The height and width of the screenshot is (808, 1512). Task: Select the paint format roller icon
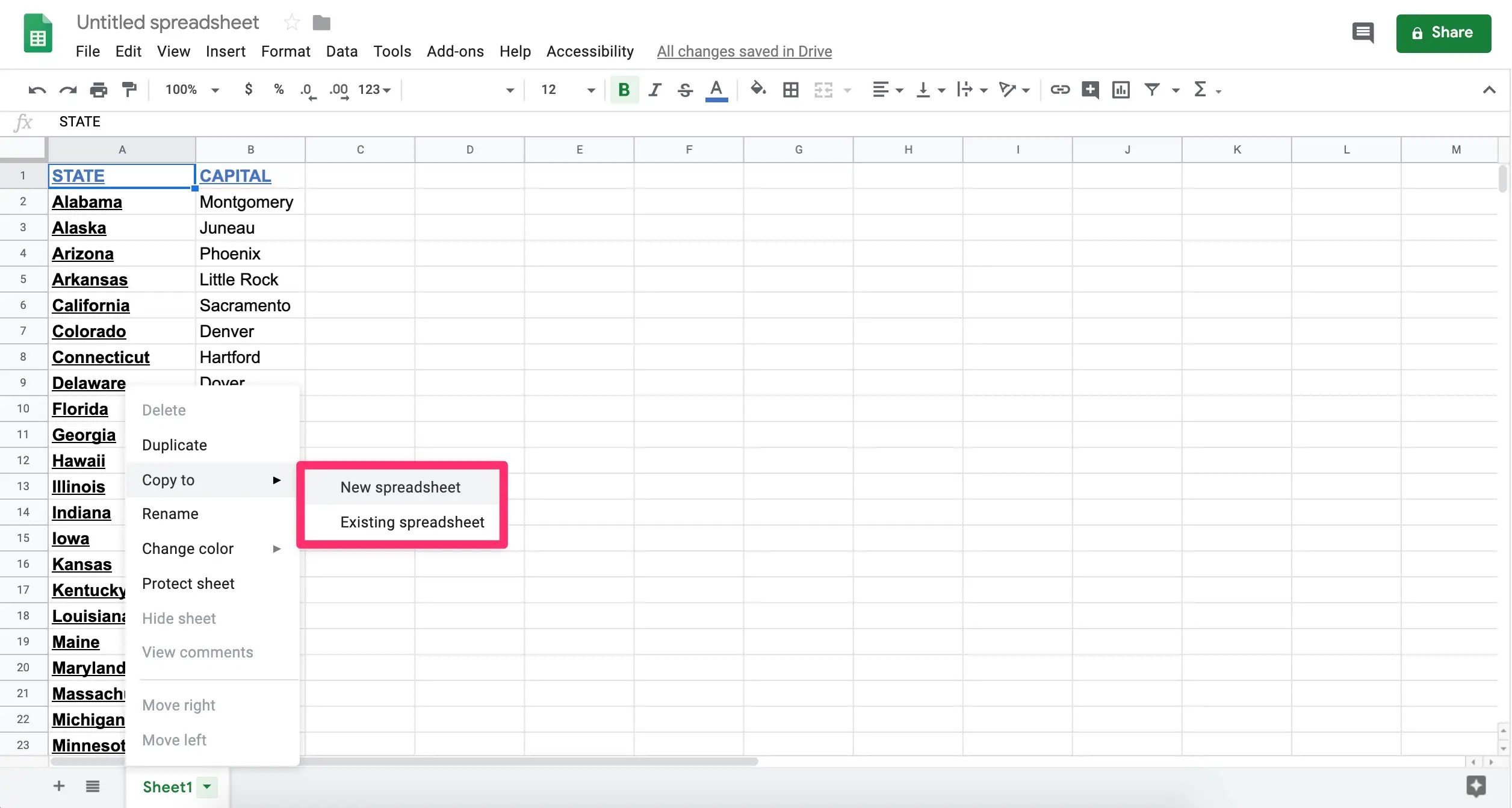pos(129,90)
